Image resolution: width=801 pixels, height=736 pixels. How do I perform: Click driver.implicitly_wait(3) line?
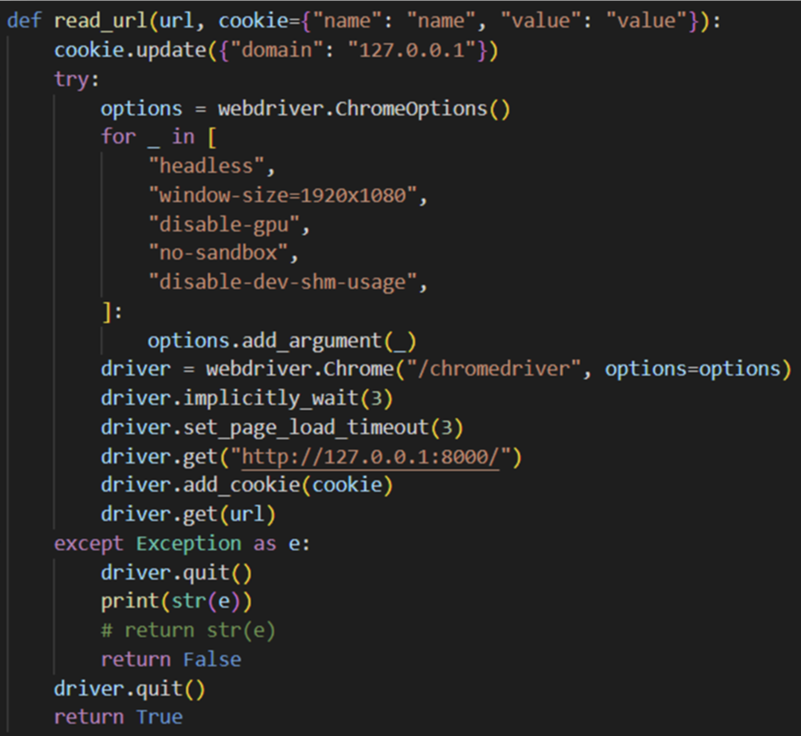tap(247, 398)
